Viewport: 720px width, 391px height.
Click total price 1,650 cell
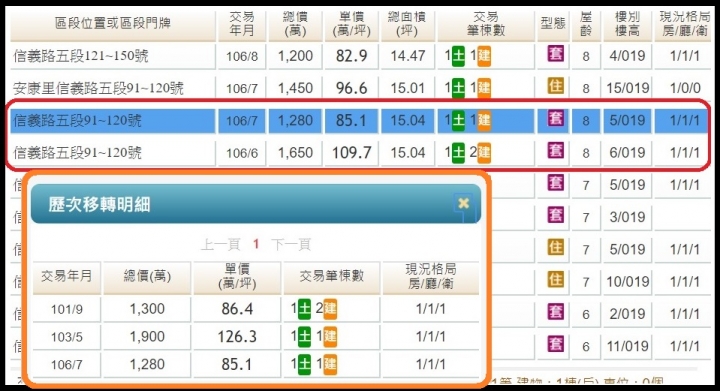(295, 153)
